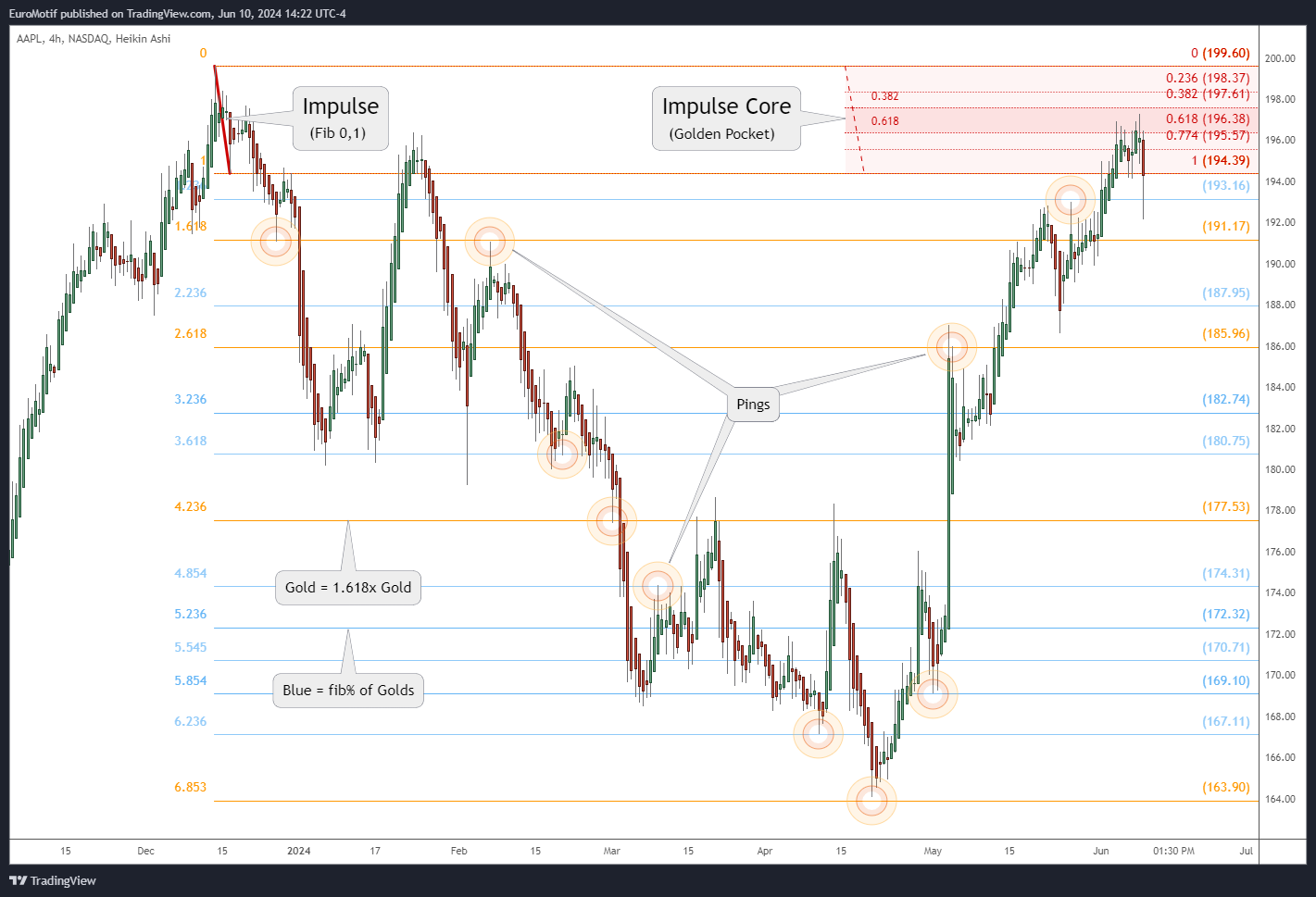Click the ping circle on the 6.236 line
This screenshot has height=897, width=1316.
click(818, 734)
